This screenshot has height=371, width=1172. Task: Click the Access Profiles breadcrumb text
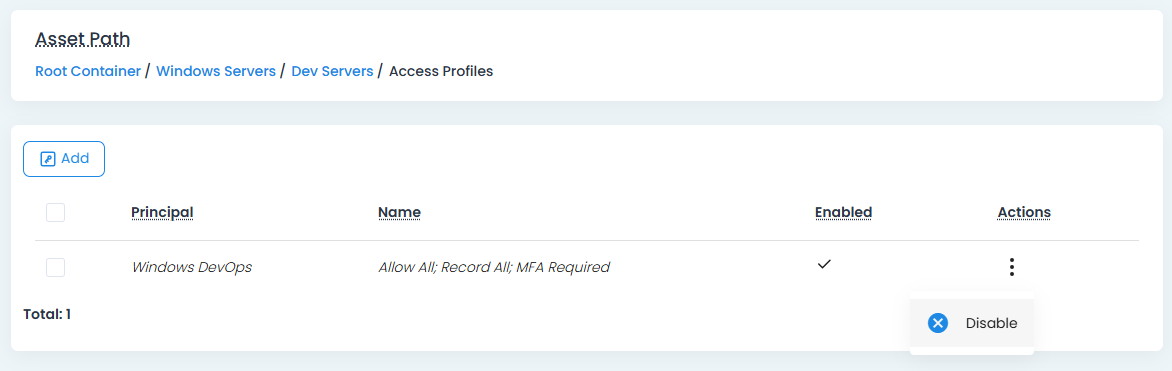coord(441,72)
